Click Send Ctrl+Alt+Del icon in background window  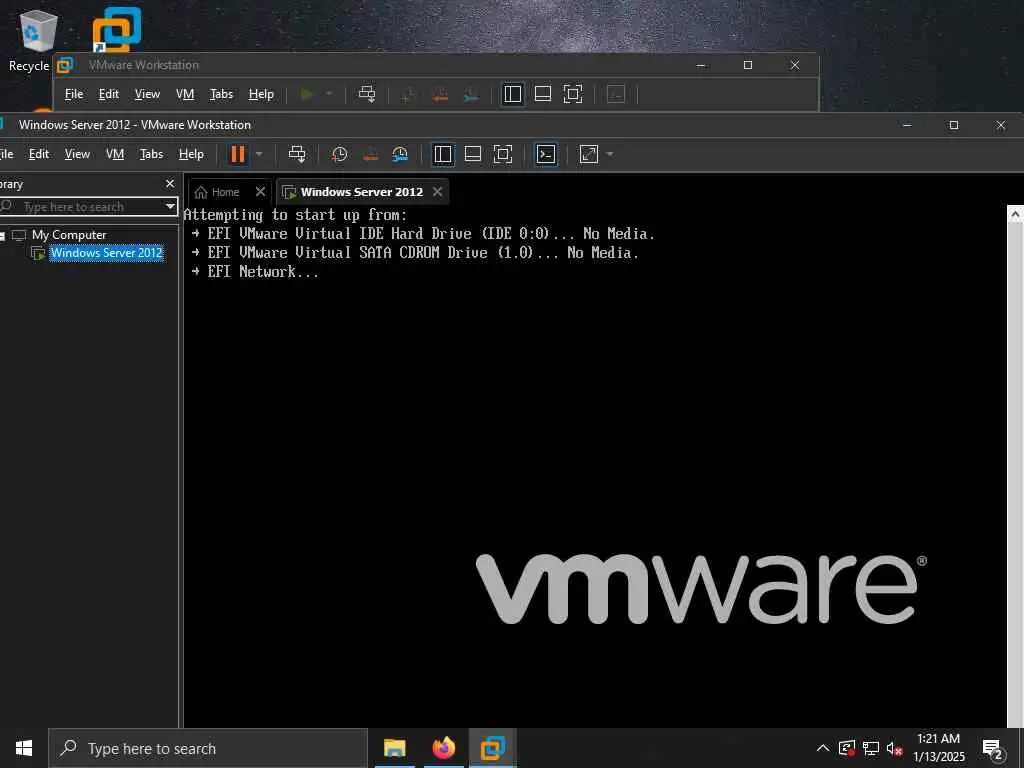pos(367,94)
